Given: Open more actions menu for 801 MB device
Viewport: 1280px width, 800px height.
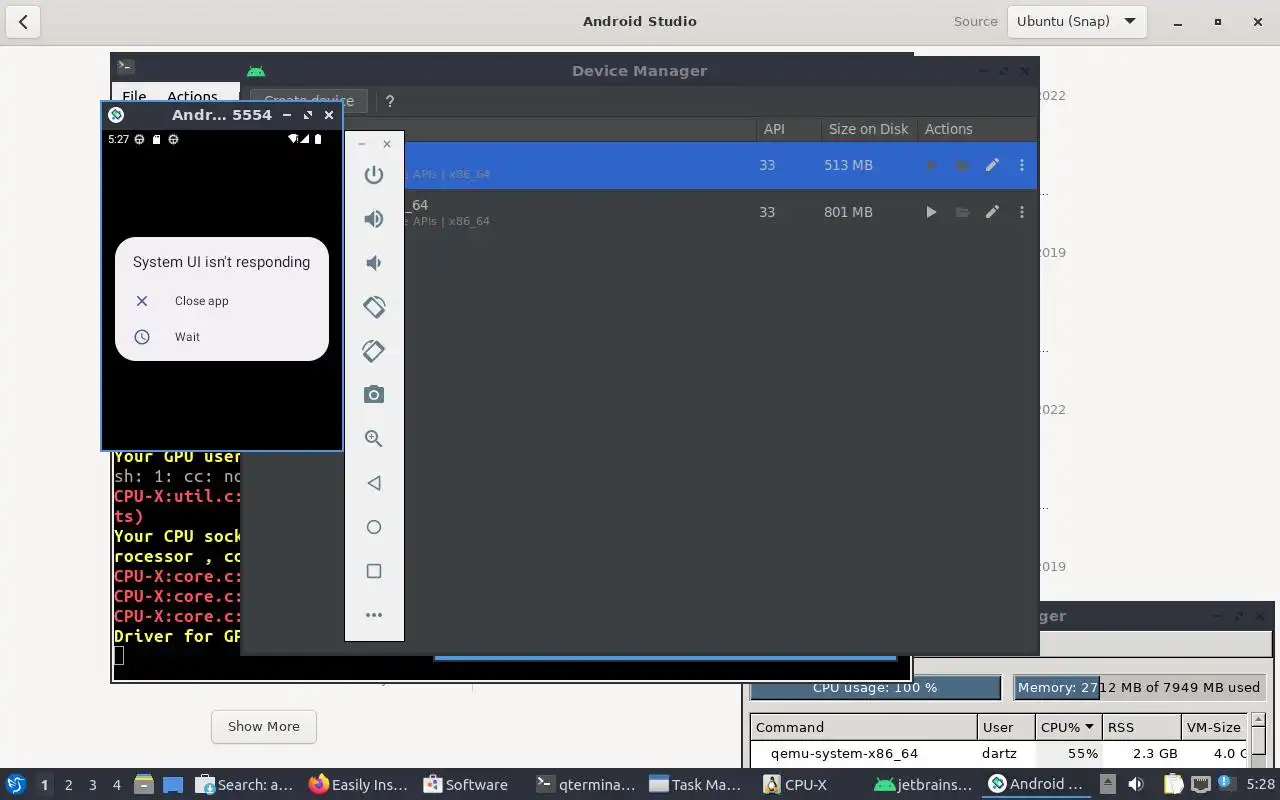Looking at the screenshot, I should [1022, 212].
